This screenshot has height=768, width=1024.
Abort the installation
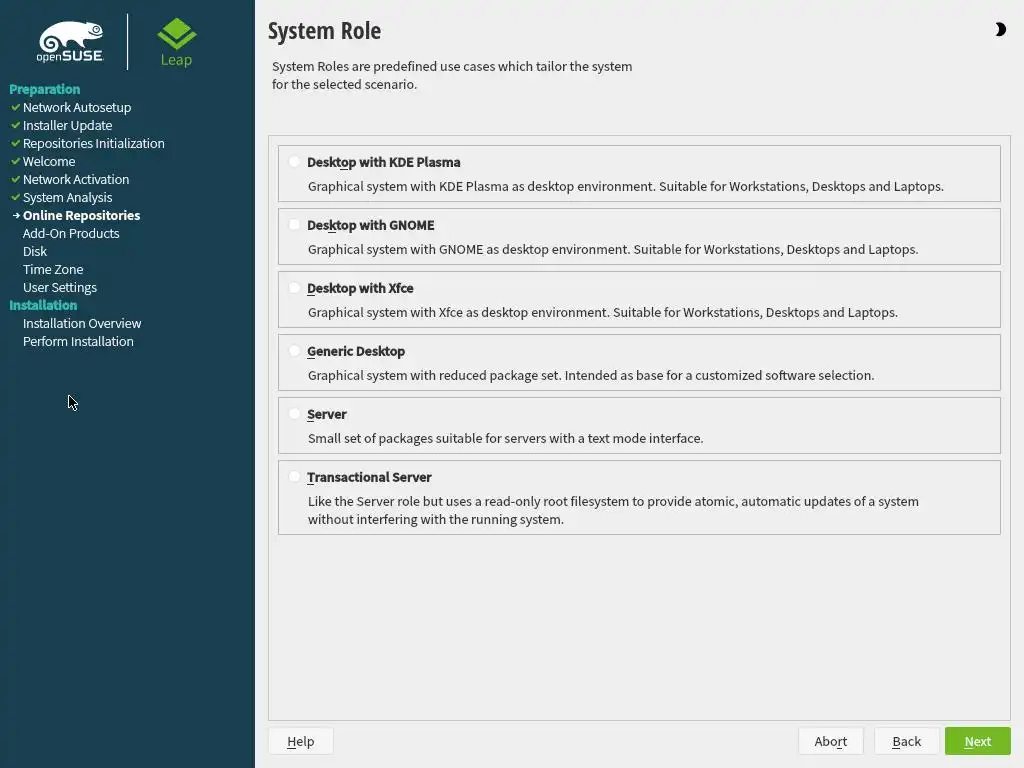tap(831, 741)
